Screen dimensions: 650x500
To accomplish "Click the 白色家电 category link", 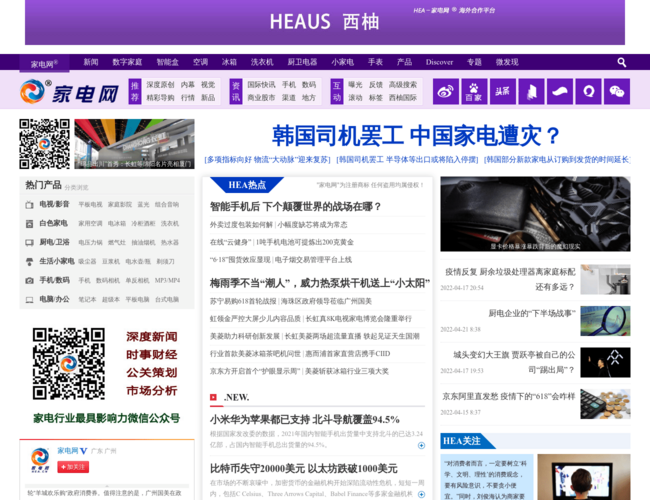I will point(53,223).
